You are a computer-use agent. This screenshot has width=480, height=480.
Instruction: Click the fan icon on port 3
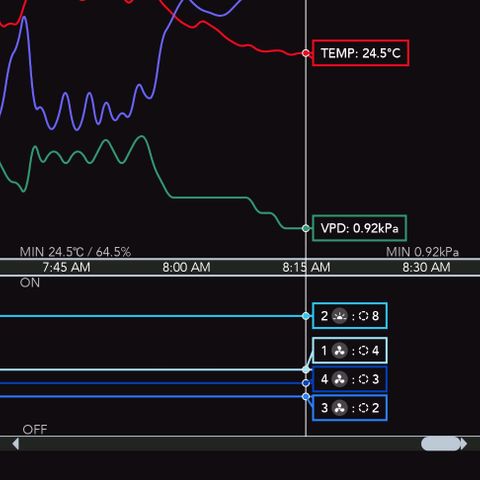340,408
